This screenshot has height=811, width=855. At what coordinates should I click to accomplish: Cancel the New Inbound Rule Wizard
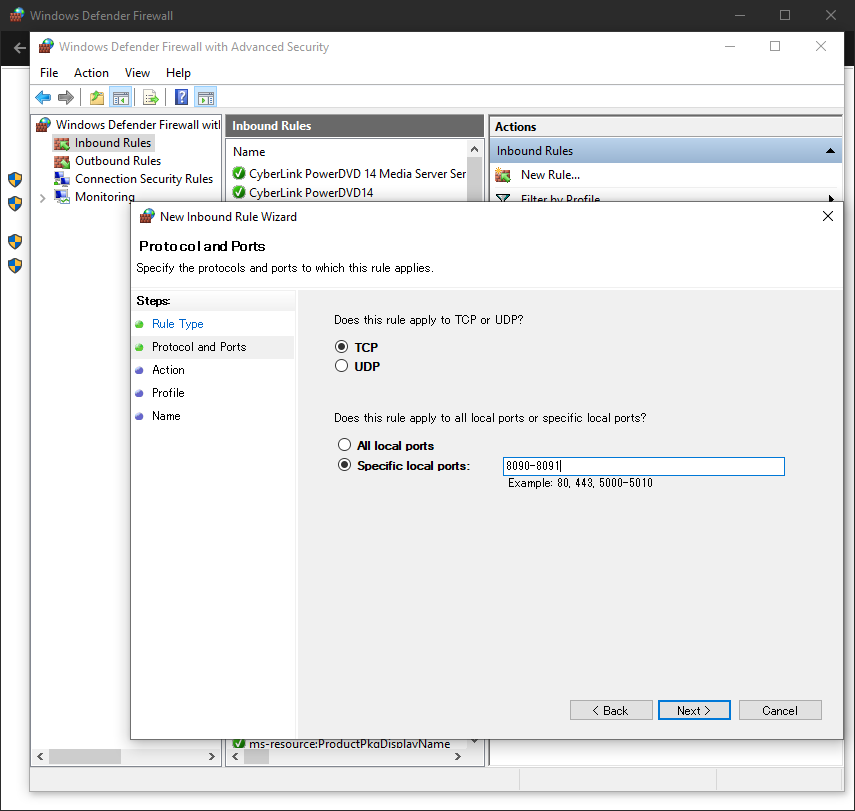780,710
